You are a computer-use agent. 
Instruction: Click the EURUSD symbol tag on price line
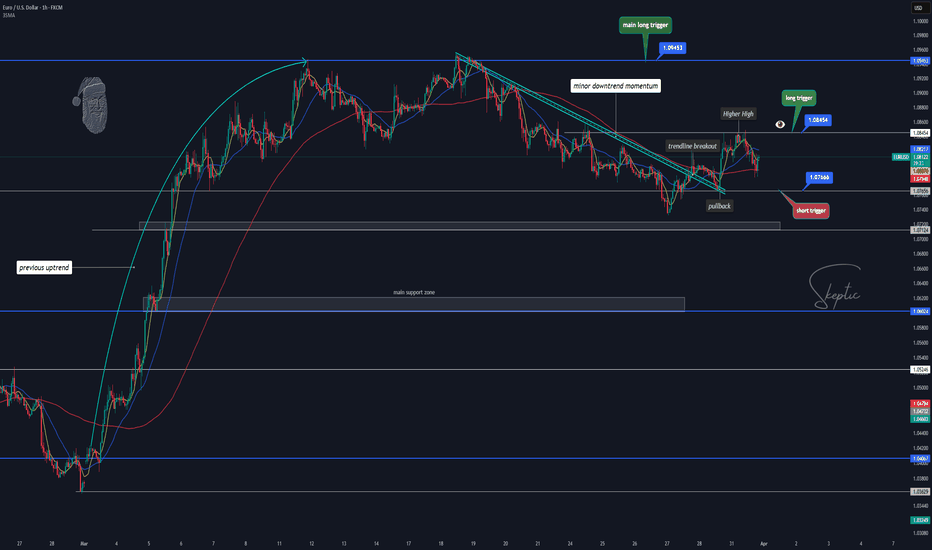[x=900, y=157]
